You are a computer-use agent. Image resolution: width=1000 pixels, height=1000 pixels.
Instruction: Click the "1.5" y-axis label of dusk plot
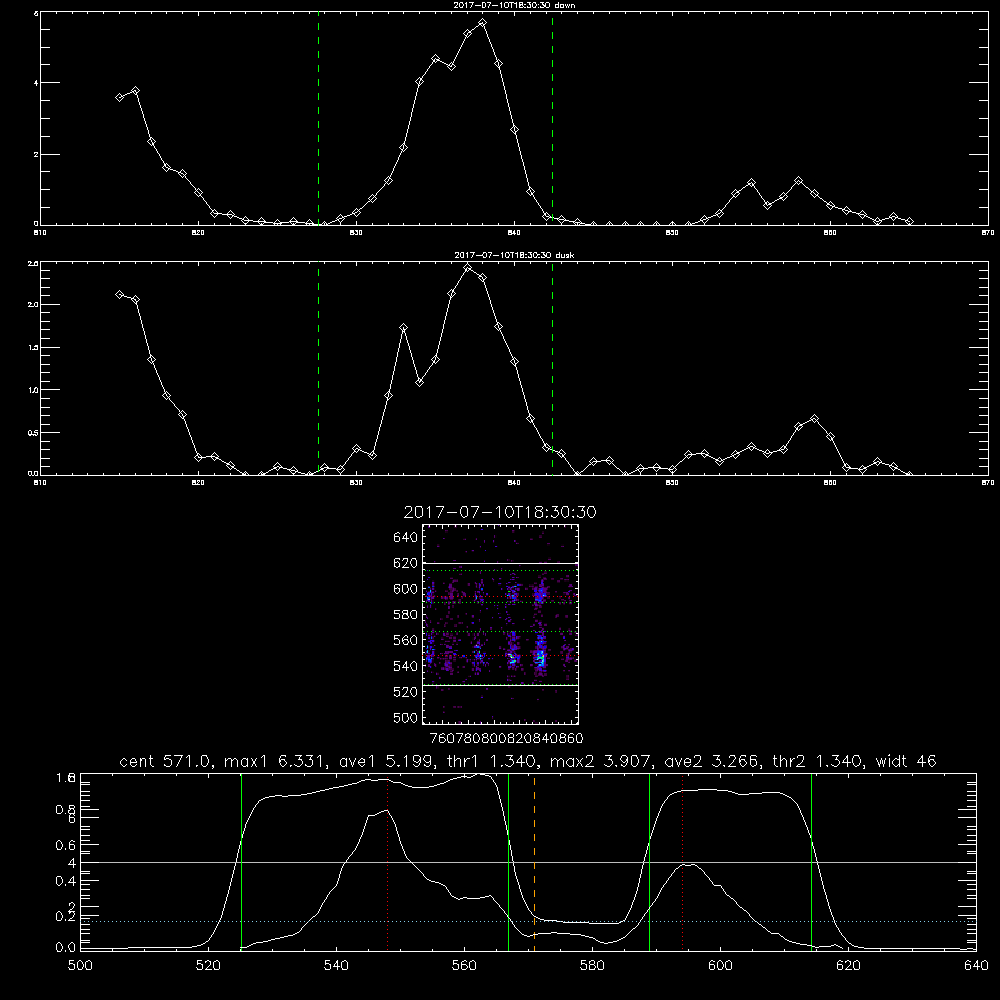coord(33,348)
